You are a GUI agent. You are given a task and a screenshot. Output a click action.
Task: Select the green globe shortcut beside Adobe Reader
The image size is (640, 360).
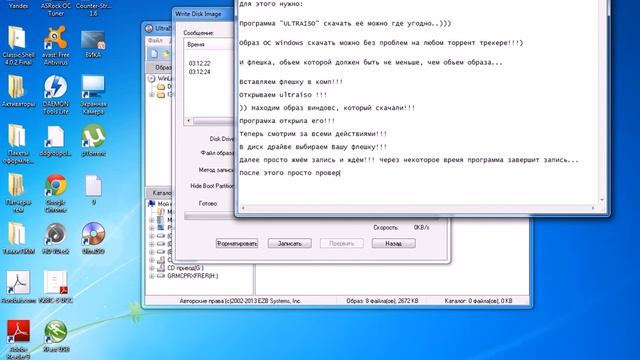[56, 336]
